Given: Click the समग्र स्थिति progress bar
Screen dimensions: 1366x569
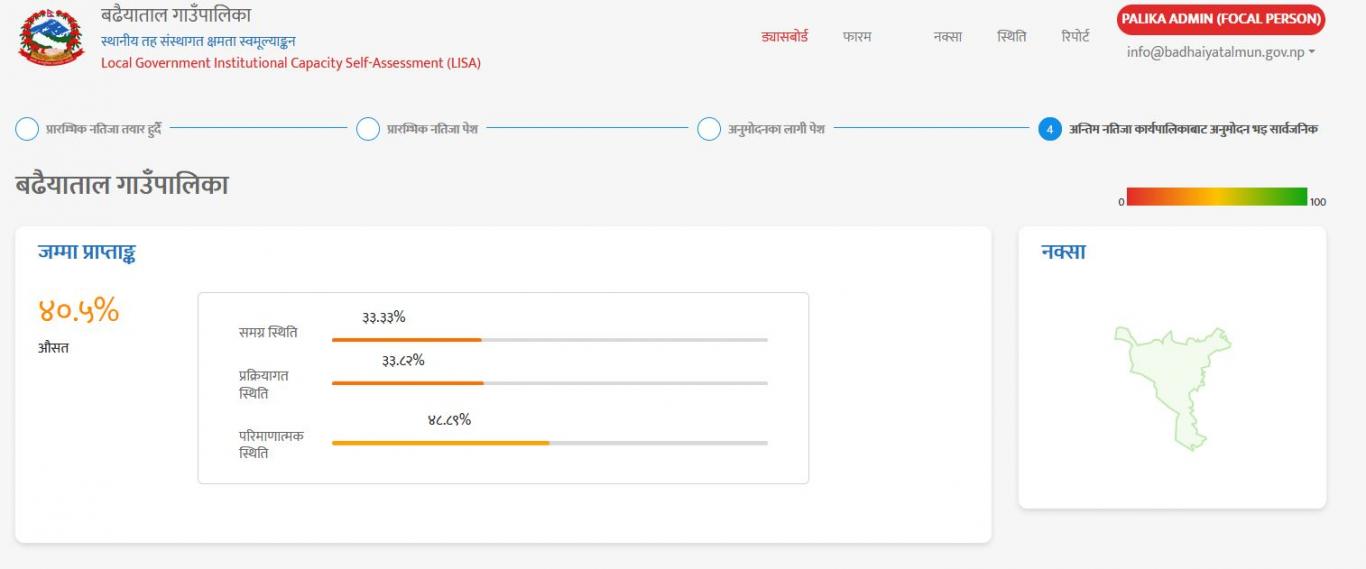Looking at the screenshot, I should click(550, 340).
